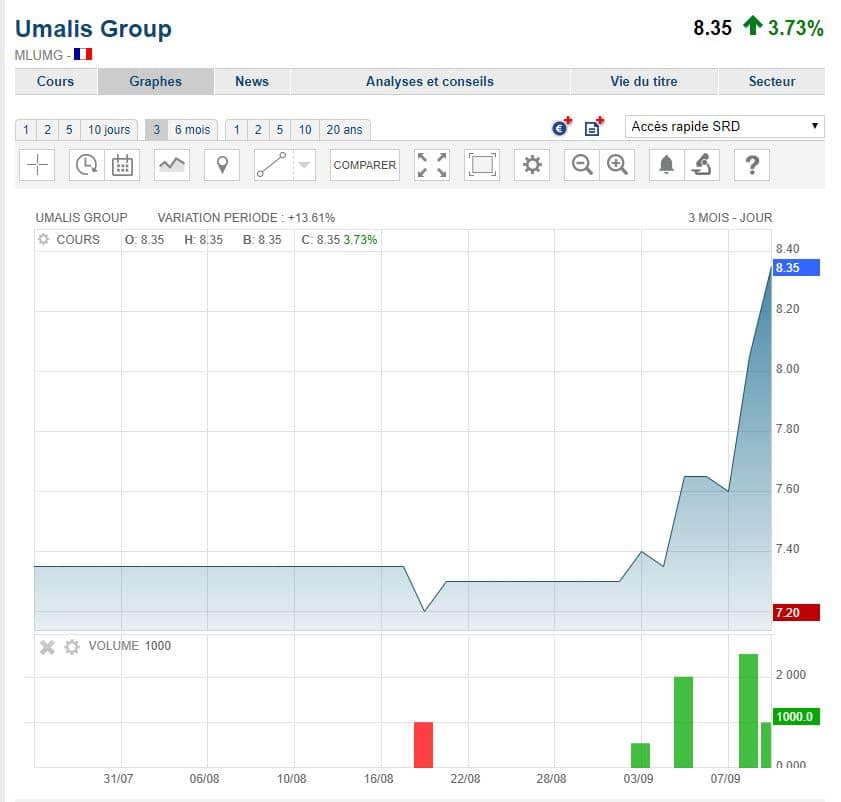Remove the VOLUME indicator with X
The height and width of the screenshot is (802, 841).
[x=47, y=648]
